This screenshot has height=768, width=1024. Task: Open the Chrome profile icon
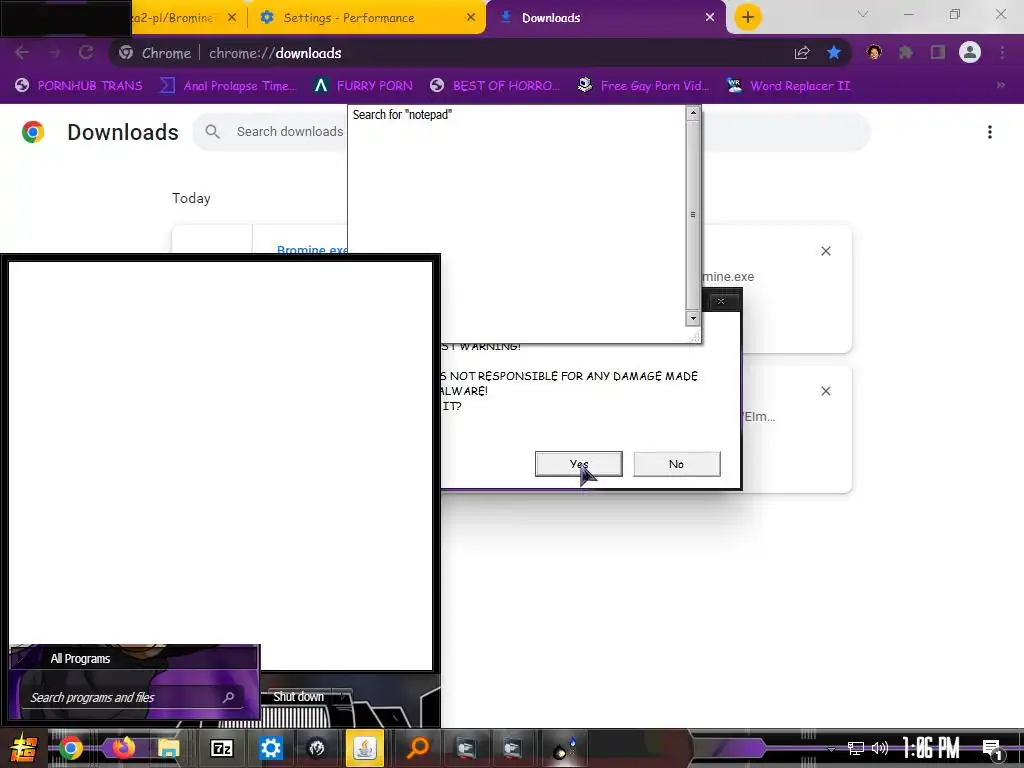[970, 52]
